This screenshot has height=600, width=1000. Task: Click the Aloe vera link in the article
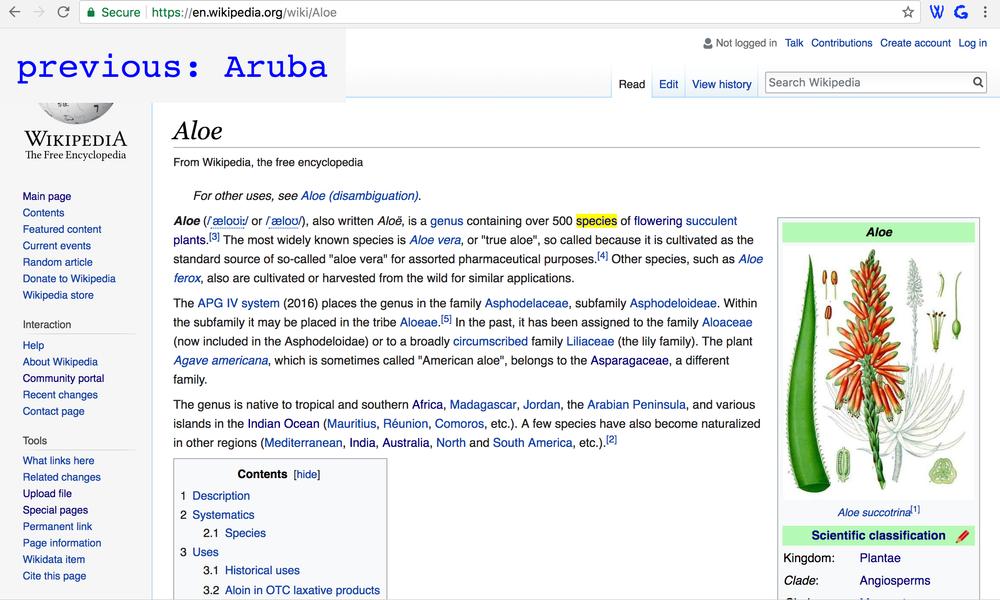[435, 240]
